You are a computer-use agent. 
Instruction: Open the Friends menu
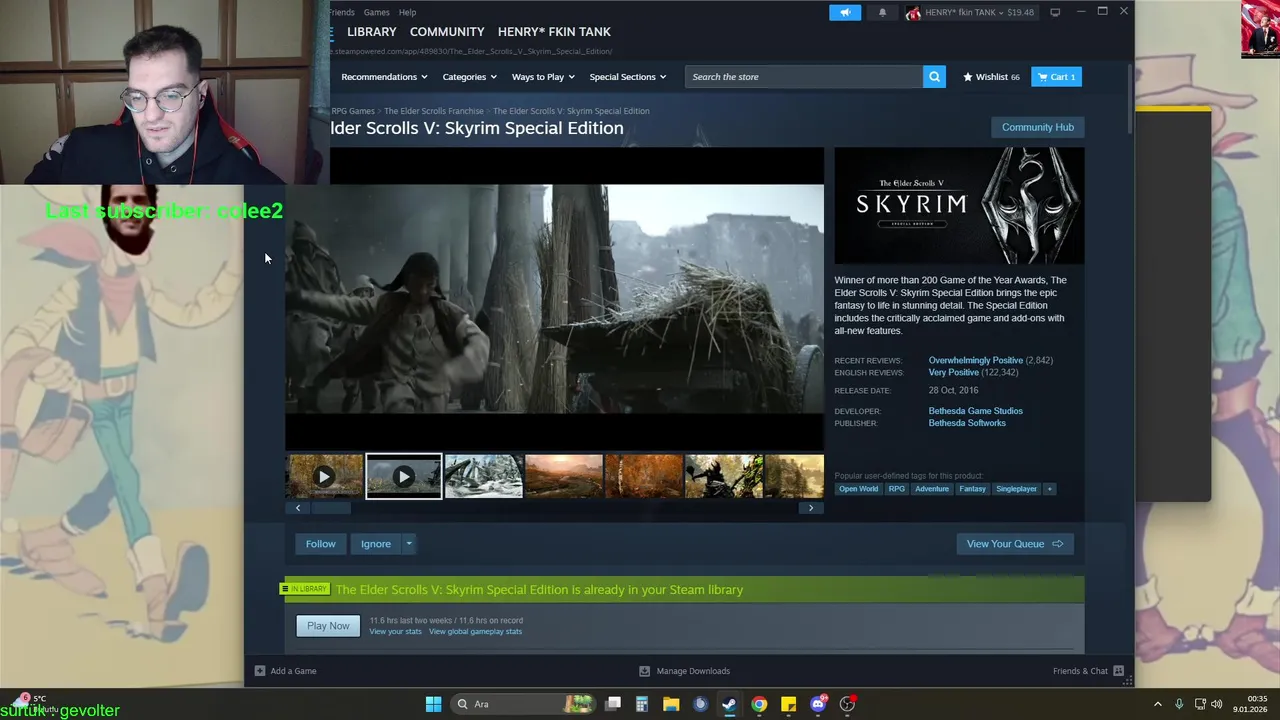click(342, 12)
